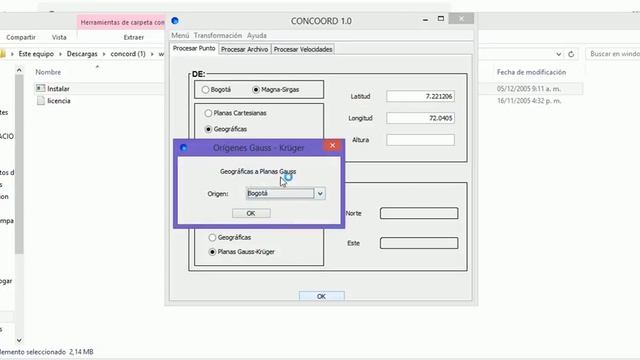Click the Instalar modification date 05/12/2005
The width and height of the screenshot is (640, 360).
(528, 89)
